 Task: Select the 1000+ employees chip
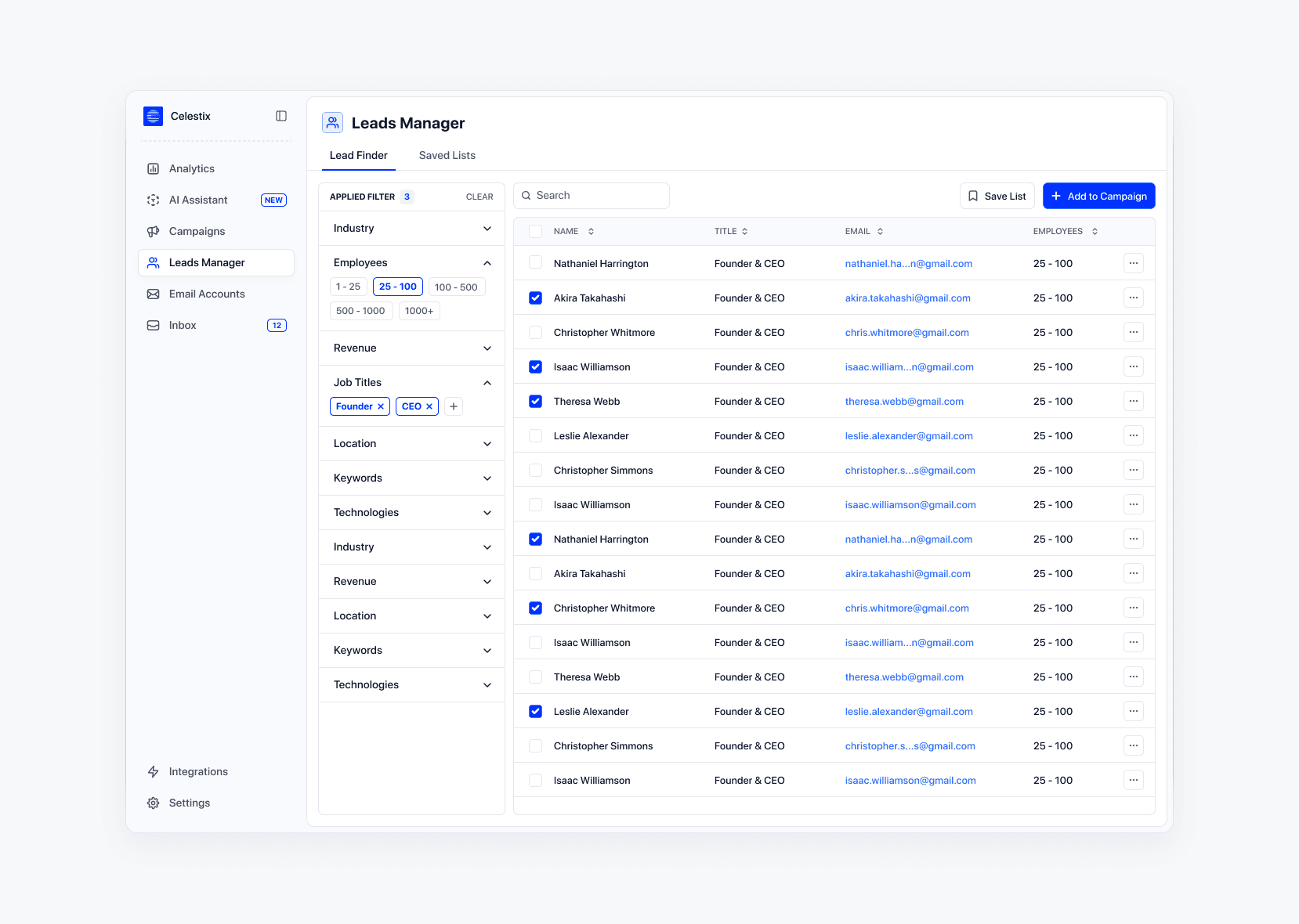click(419, 311)
